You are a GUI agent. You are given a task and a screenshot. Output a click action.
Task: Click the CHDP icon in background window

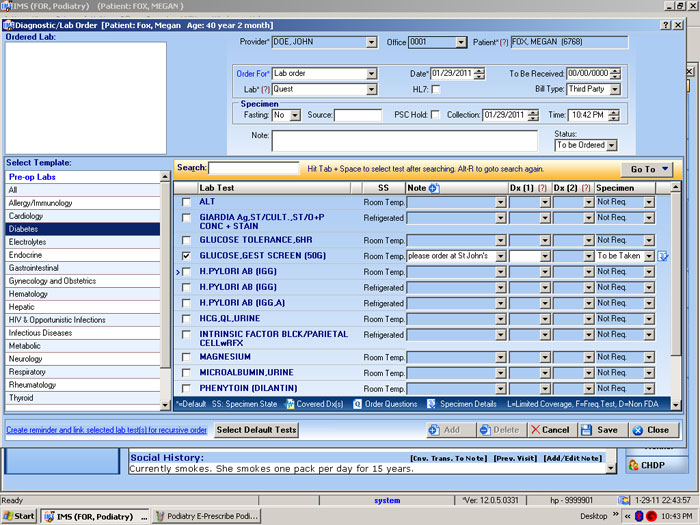point(633,465)
